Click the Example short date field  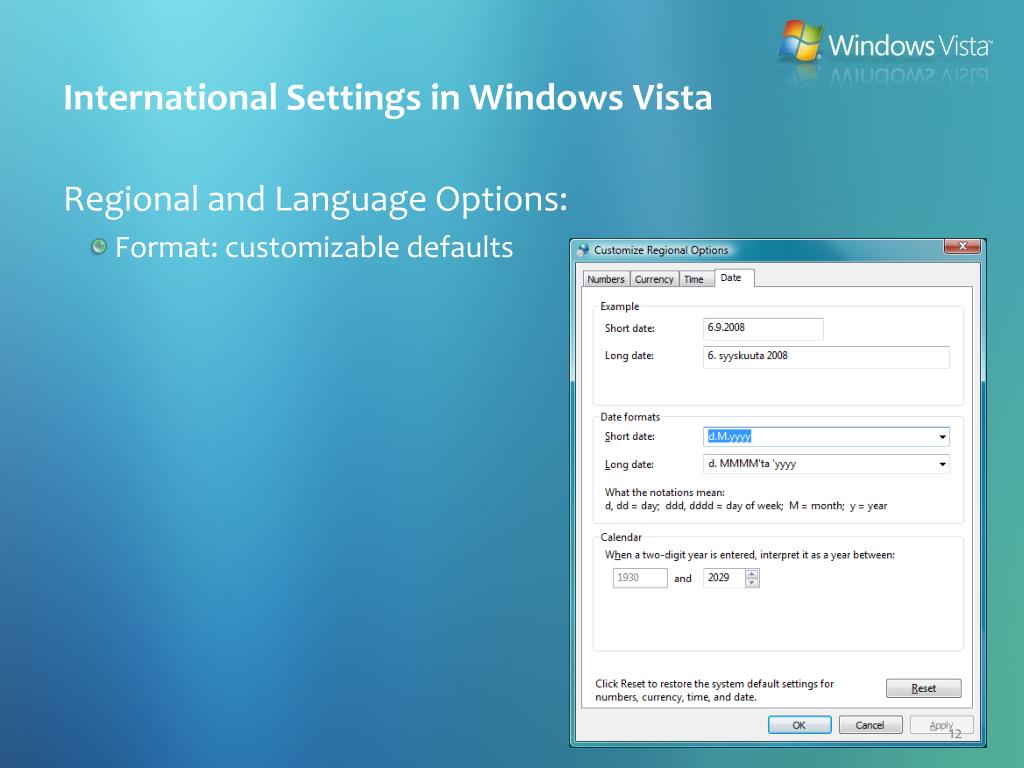tap(763, 328)
